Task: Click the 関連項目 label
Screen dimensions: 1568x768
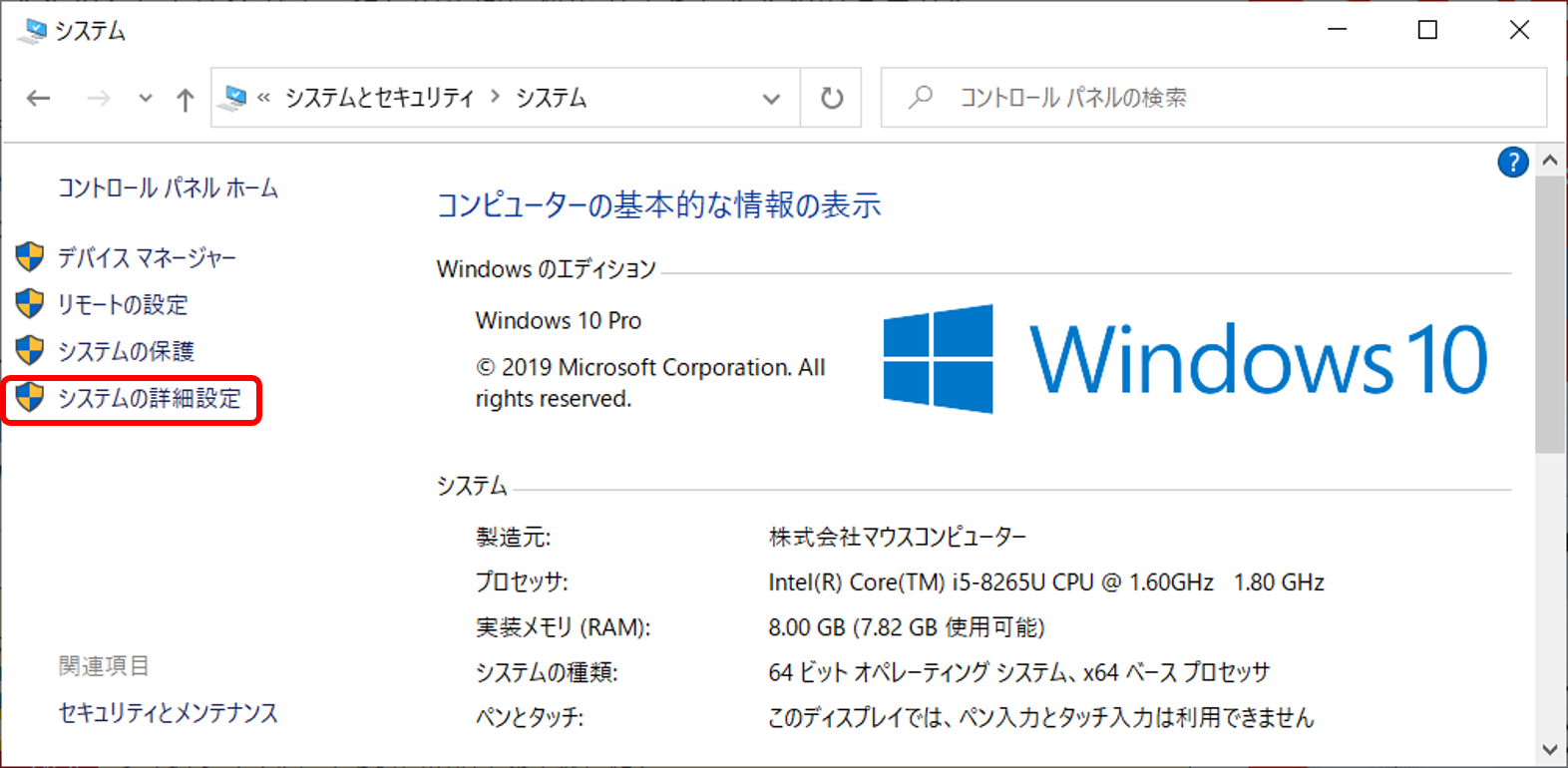Action: 104,665
